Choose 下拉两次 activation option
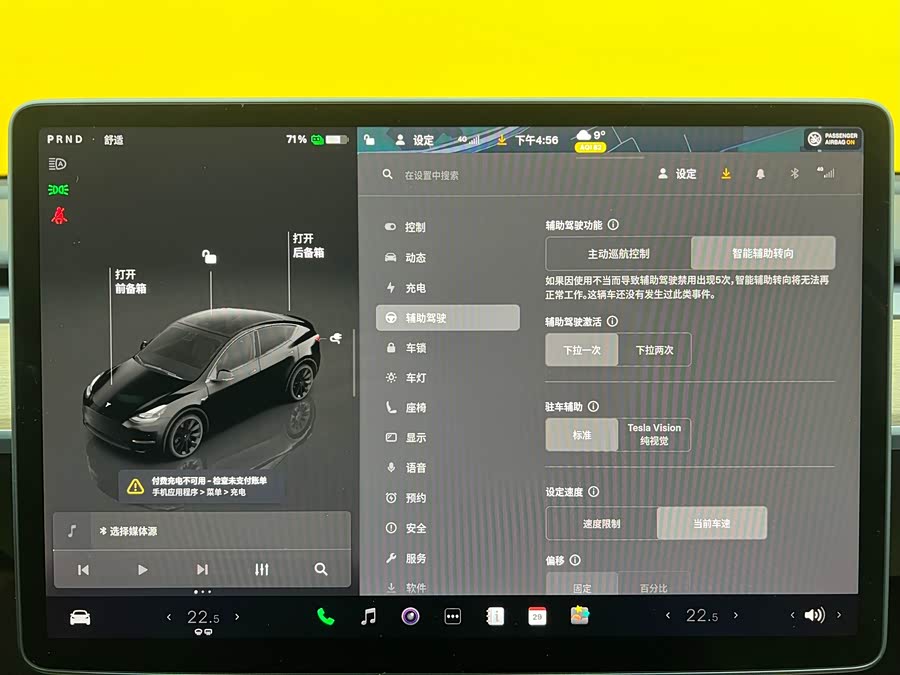900x675 pixels. click(655, 350)
